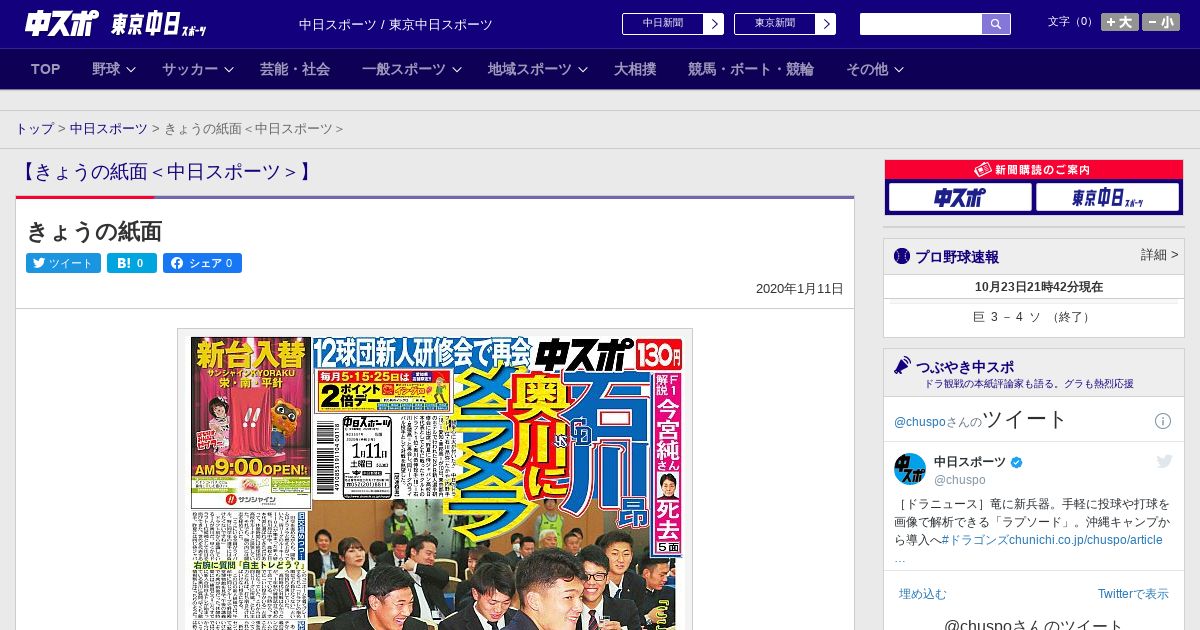The width and height of the screenshot is (1200, 630).
Task: Open the 中スポ tweet avatar icon
Action: pos(910,469)
